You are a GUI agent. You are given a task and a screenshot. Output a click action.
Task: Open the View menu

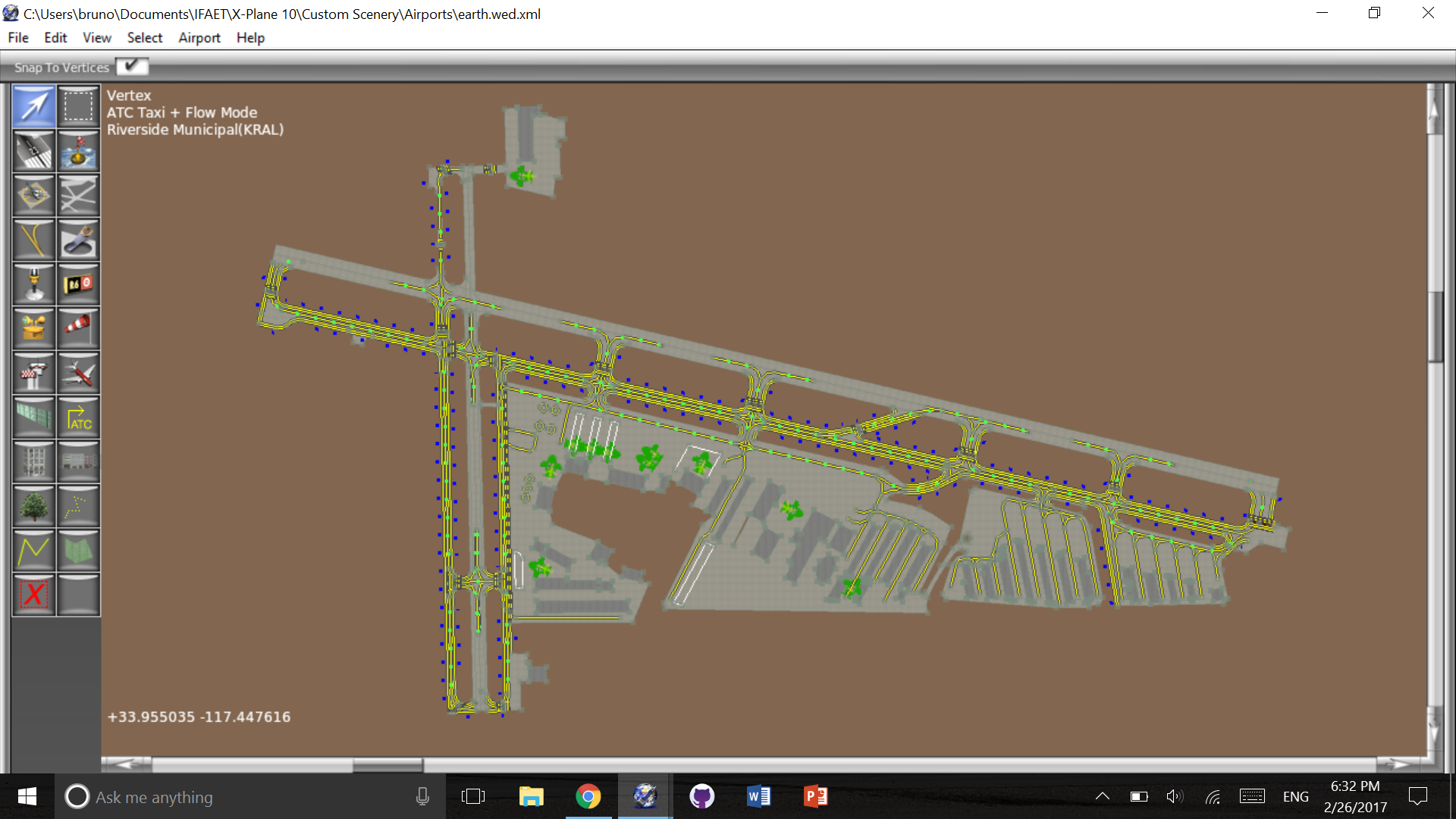pyautogui.click(x=96, y=38)
